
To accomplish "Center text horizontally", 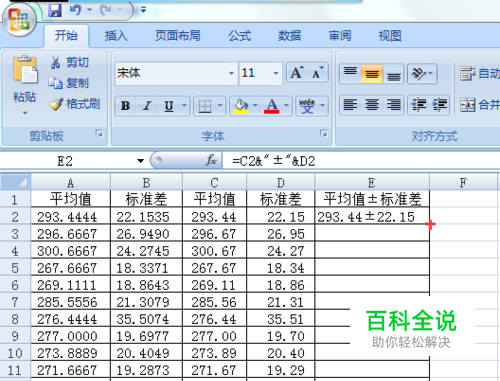I will (372, 105).
